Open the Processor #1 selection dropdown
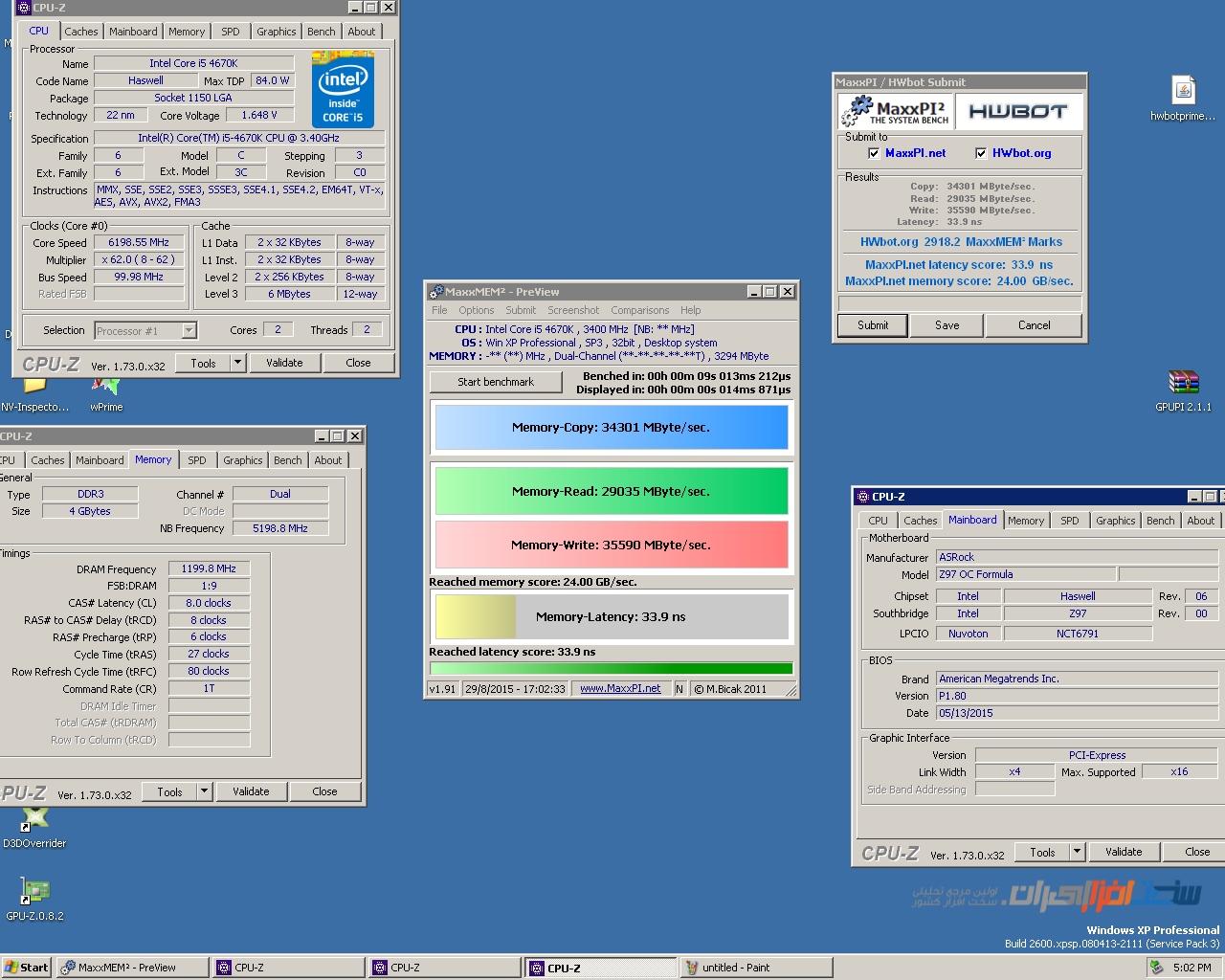1225x980 pixels. point(189,331)
